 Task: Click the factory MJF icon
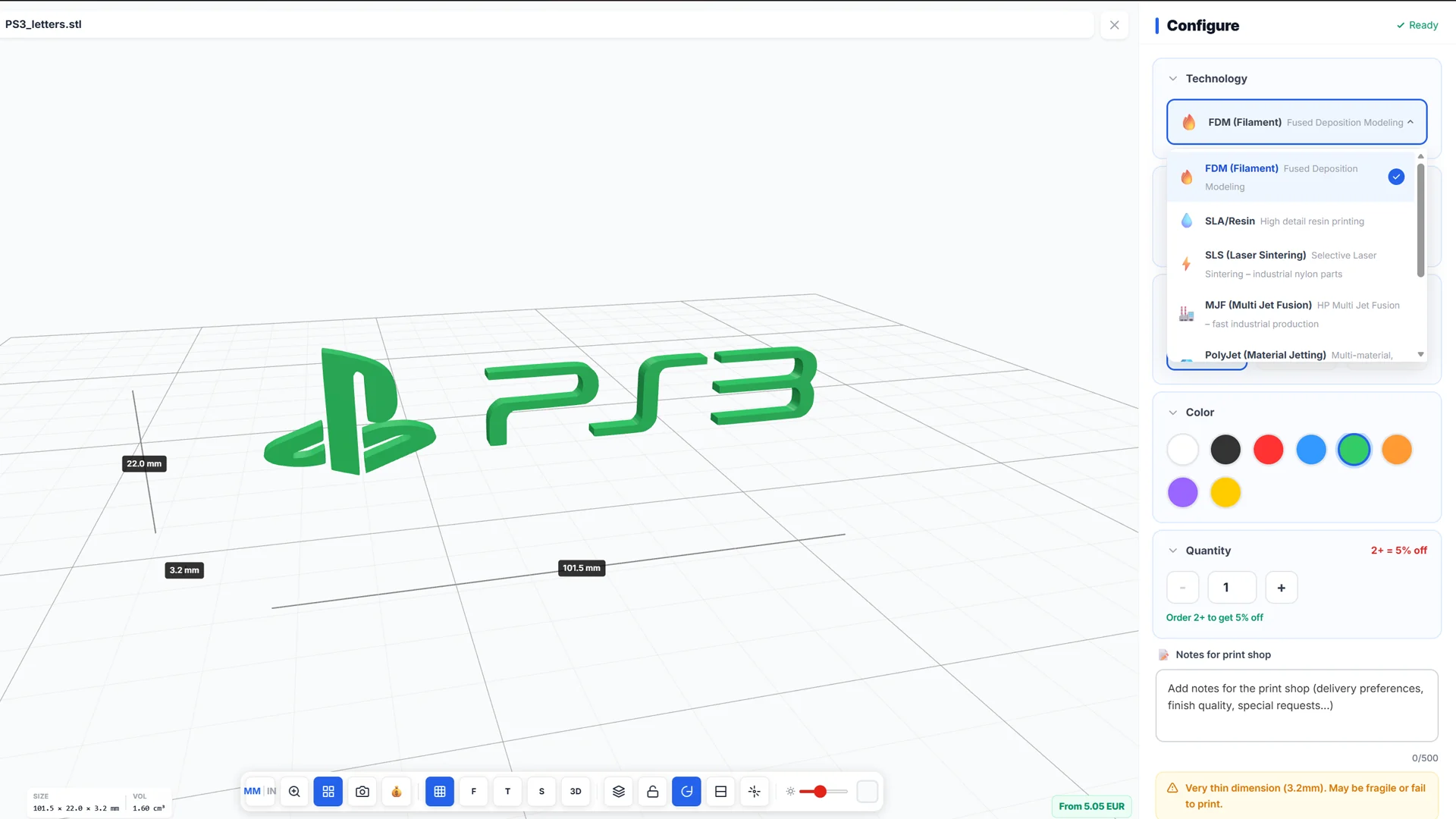pos(1187,314)
